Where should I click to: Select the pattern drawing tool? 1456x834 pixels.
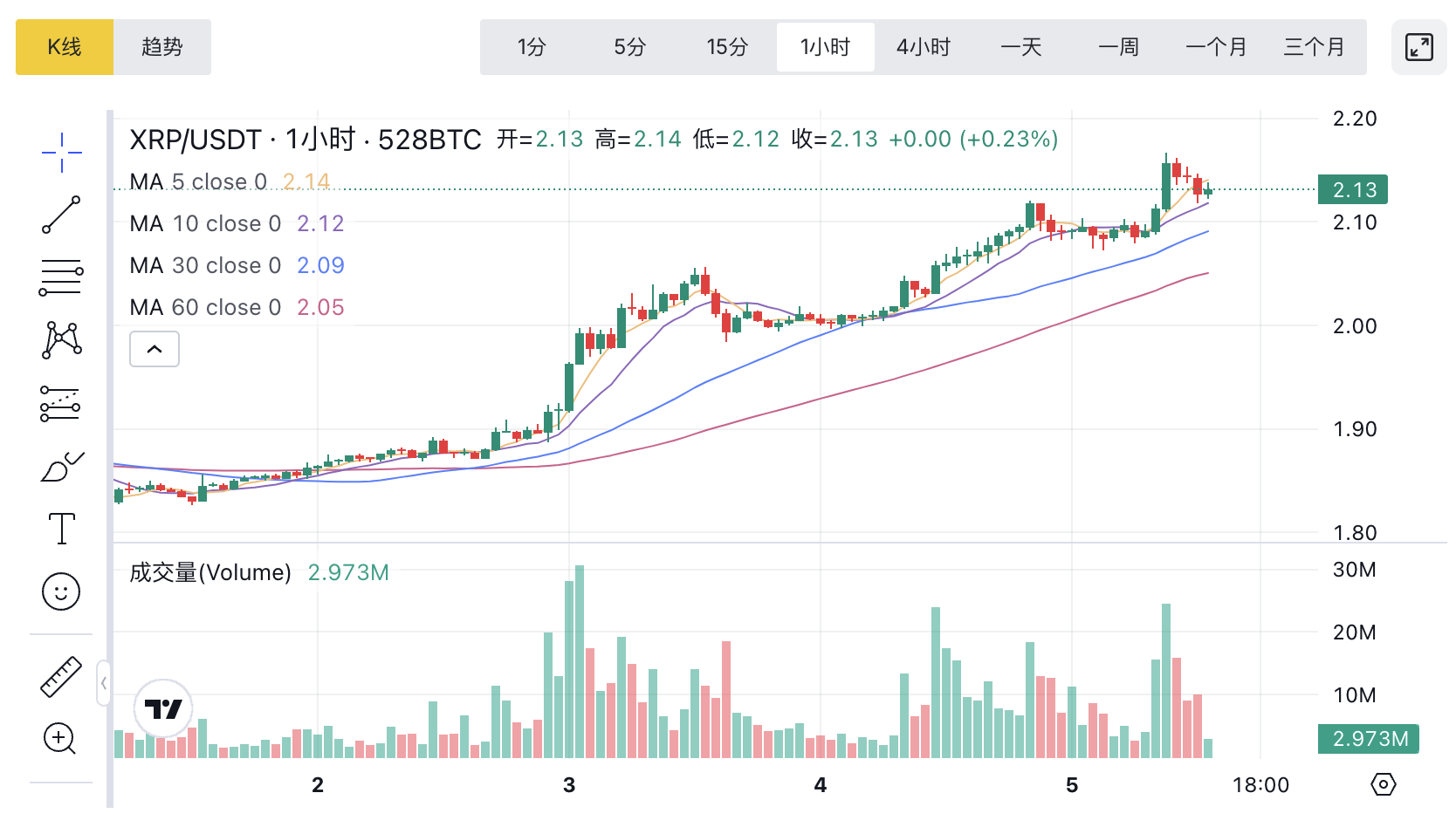pos(61,340)
